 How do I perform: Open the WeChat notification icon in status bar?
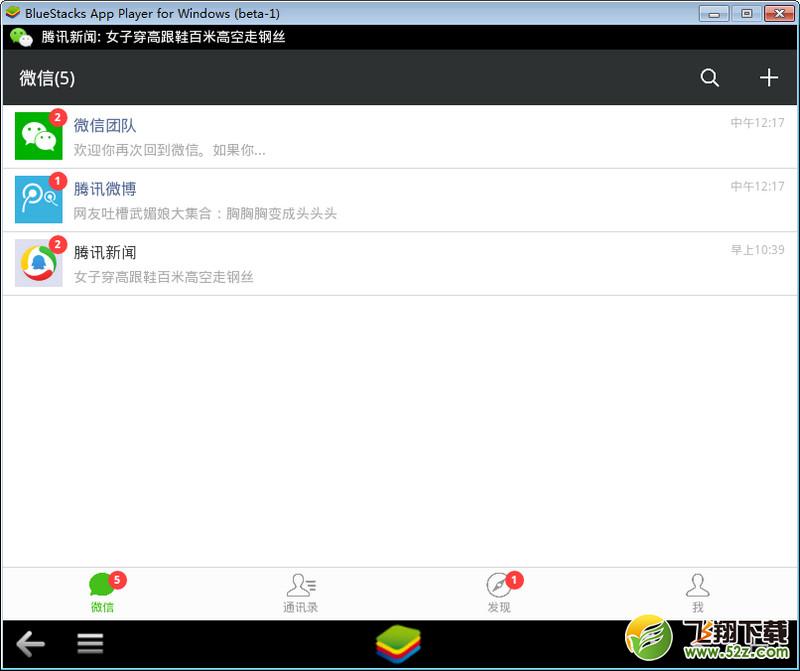21,37
